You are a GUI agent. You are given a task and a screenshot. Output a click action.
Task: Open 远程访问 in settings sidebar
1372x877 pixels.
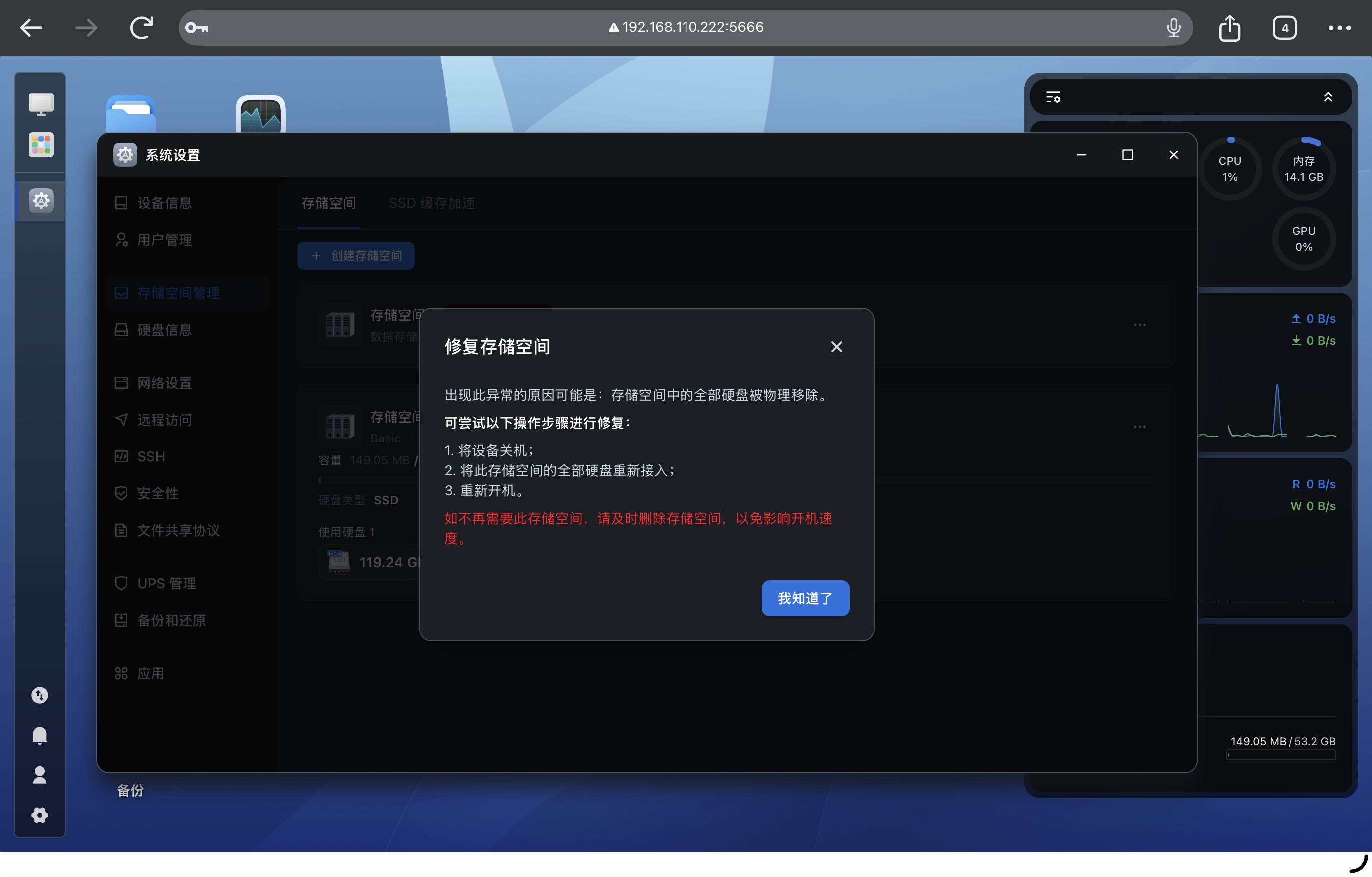187,420
